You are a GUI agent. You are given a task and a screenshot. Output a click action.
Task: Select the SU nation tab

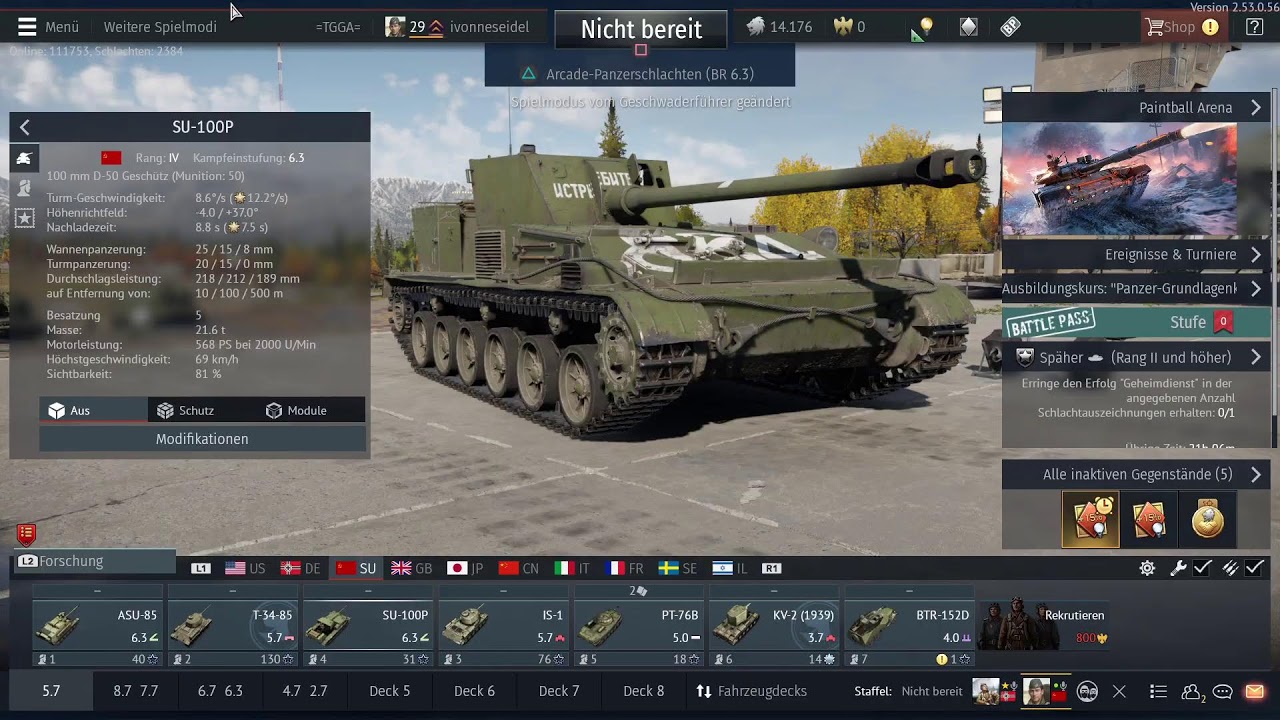[x=357, y=568]
